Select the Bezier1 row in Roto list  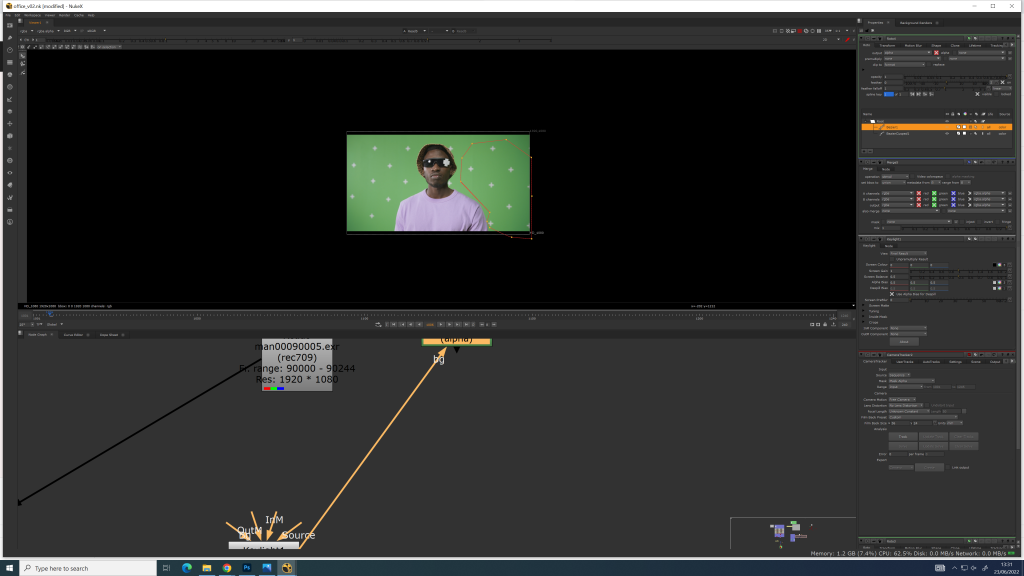[x=936, y=127]
